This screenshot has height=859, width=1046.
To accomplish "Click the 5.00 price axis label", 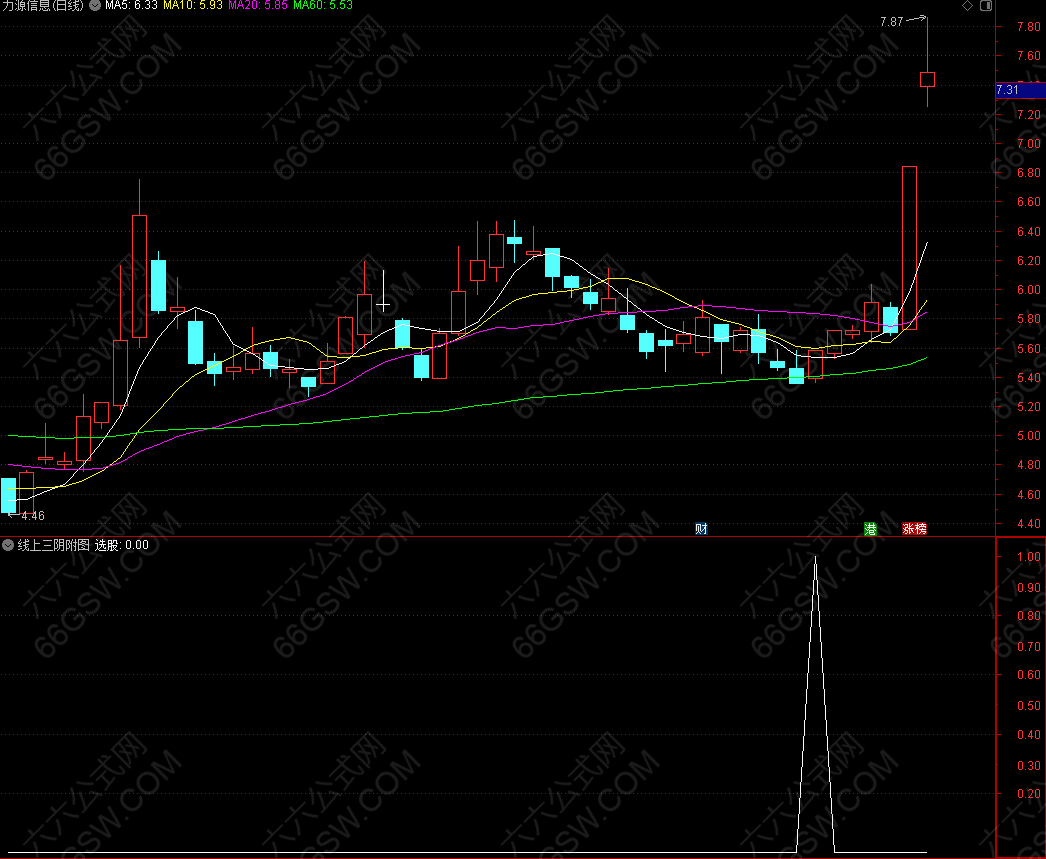I will pos(1028,436).
